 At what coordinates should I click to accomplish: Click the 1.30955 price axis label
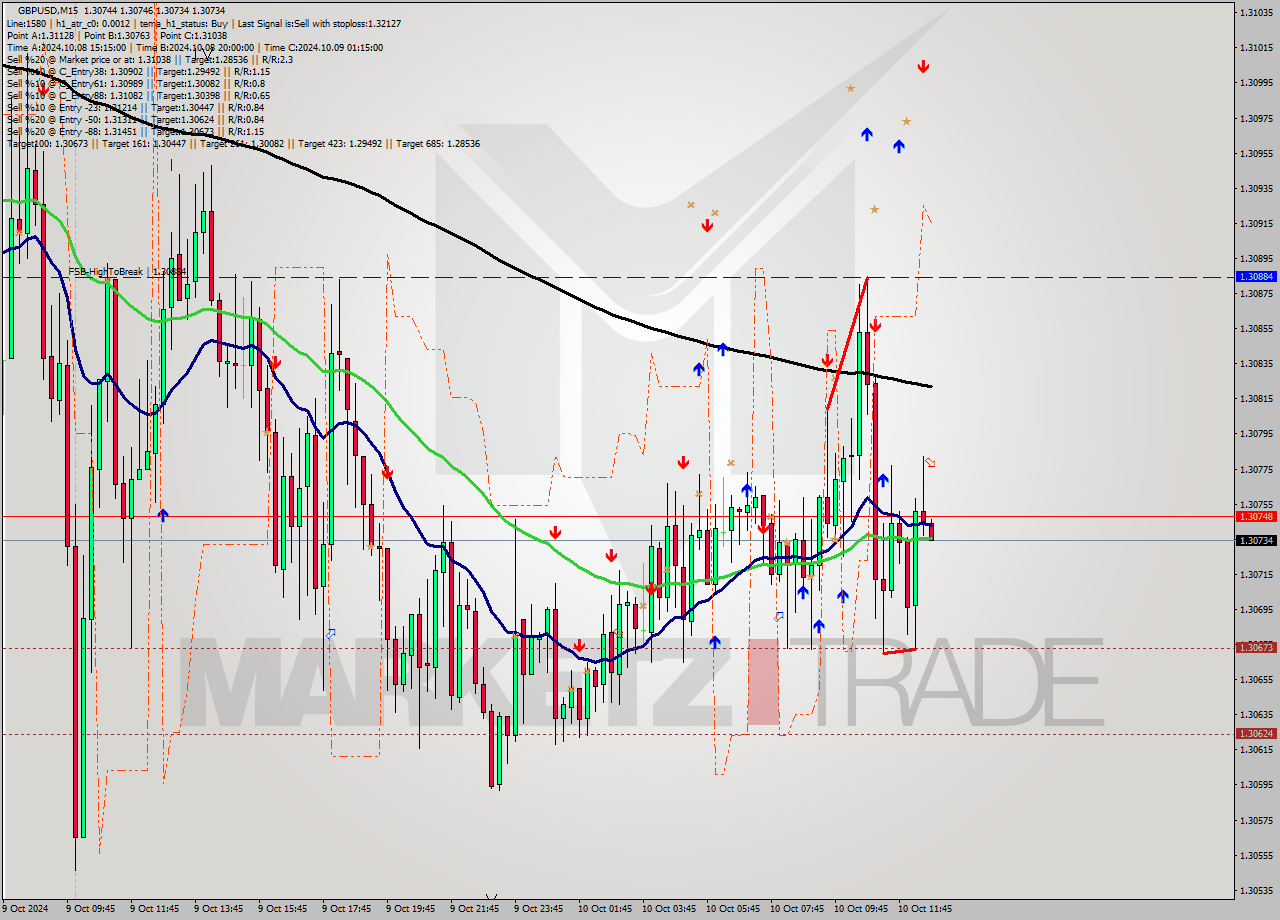(x=1256, y=153)
